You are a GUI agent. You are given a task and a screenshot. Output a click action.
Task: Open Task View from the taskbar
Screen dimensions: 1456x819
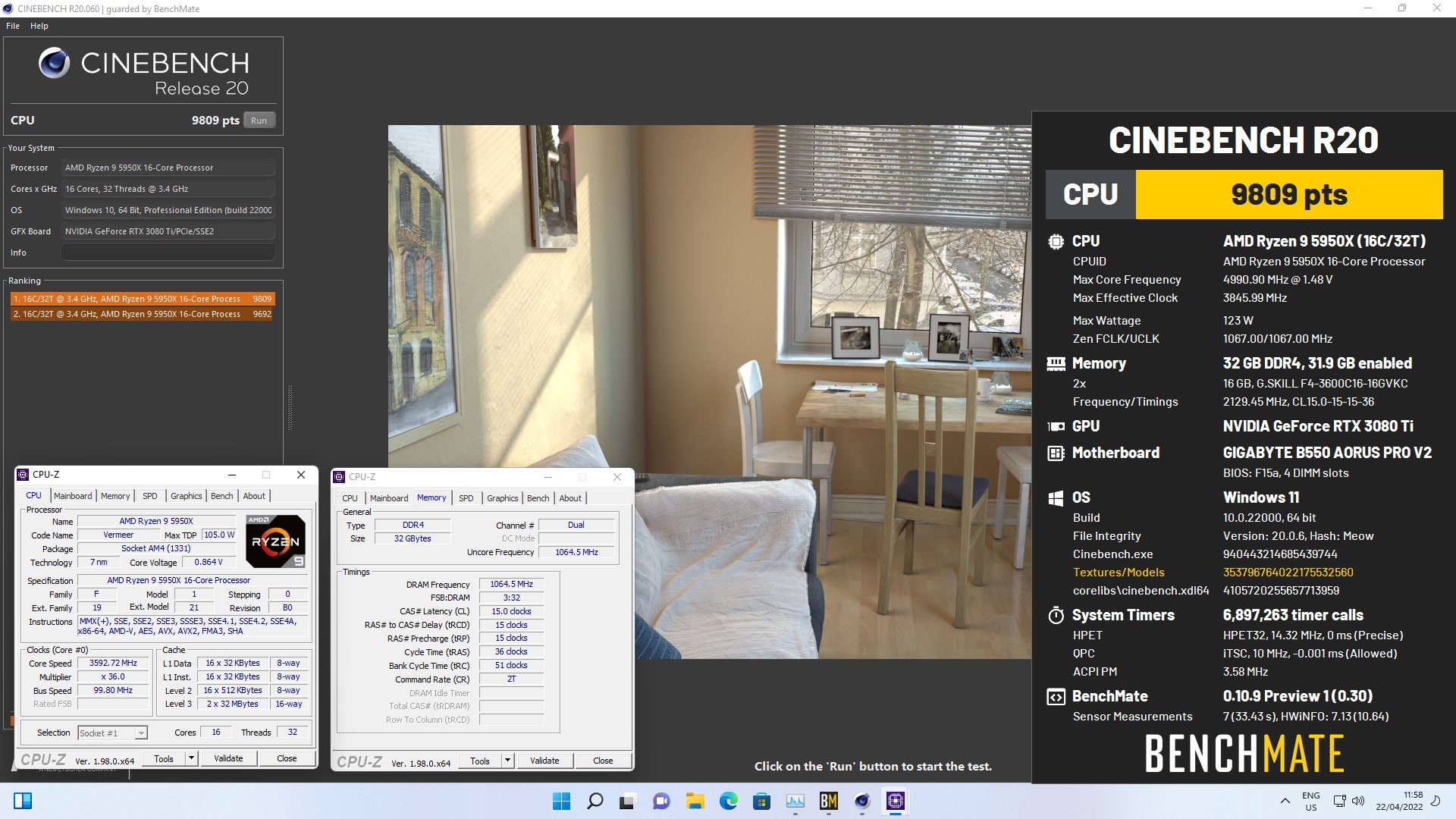coord(628,801)
